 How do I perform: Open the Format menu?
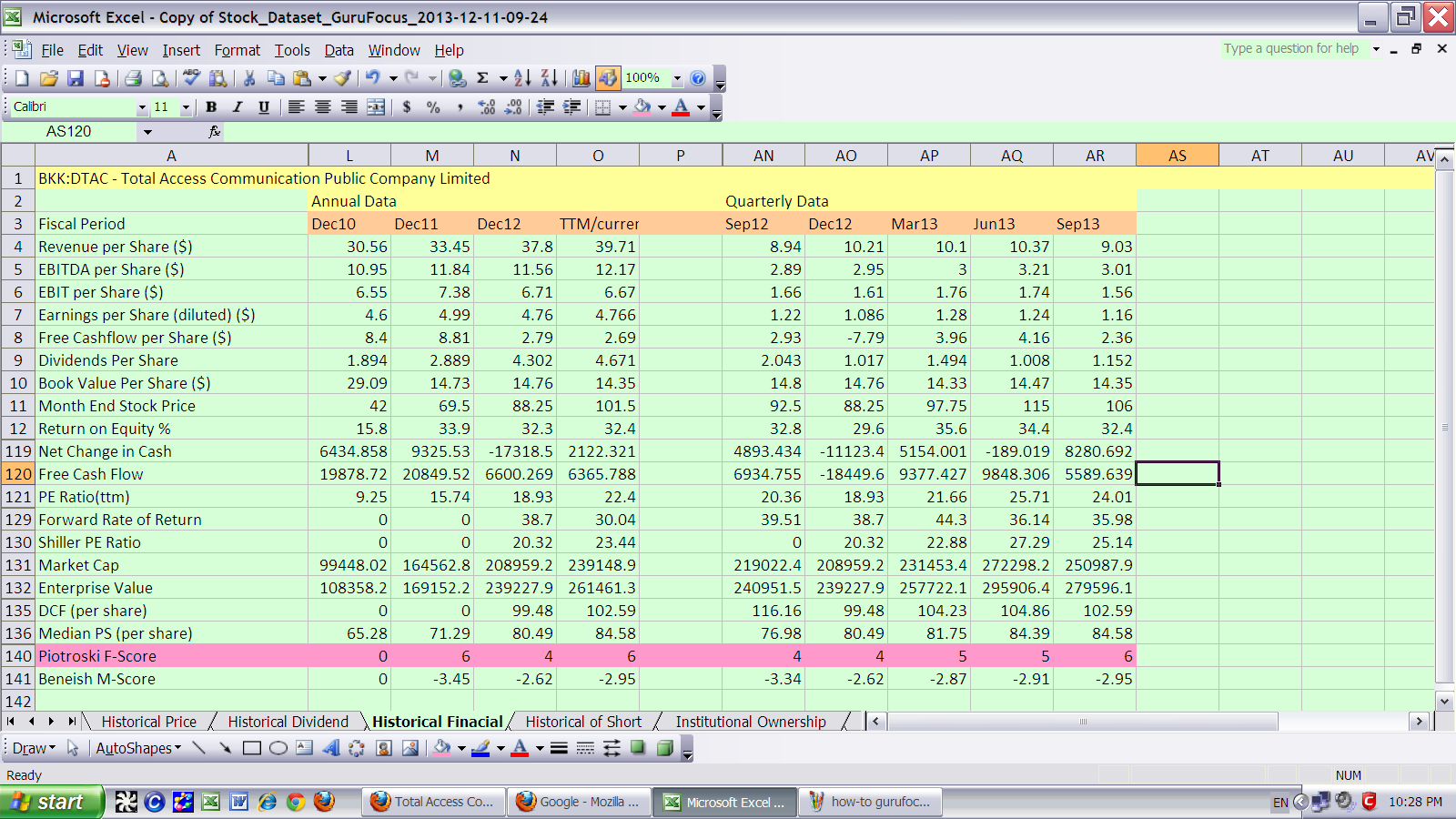point(238,50)
